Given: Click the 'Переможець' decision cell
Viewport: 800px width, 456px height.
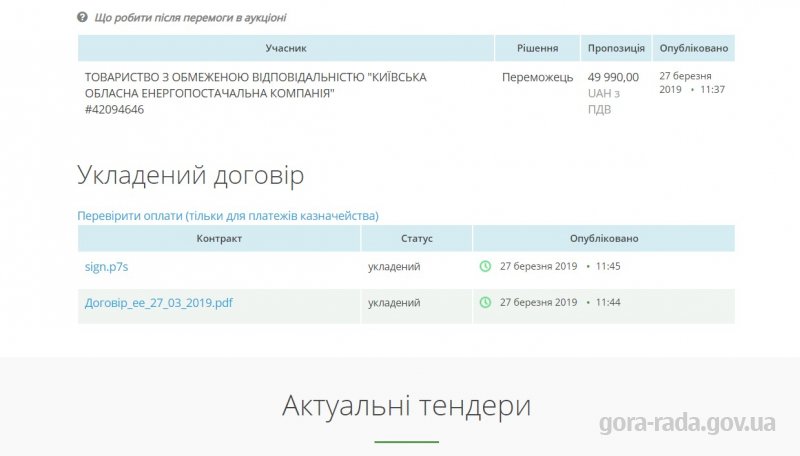Looking at the screenshot, I should pyautogui.click(x=537, y=78).
